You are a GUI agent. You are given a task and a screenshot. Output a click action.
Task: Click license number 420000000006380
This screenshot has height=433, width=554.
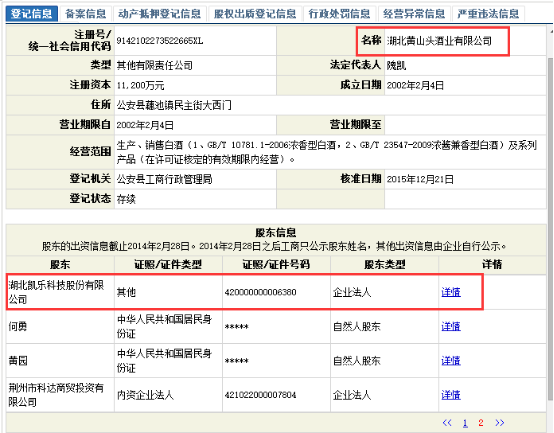(260, 292)
